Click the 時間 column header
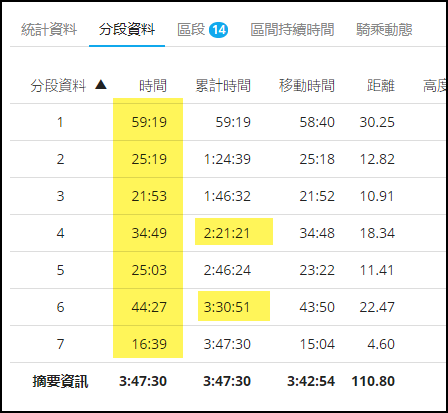448x413 pixels. click(x=153, y=86)
